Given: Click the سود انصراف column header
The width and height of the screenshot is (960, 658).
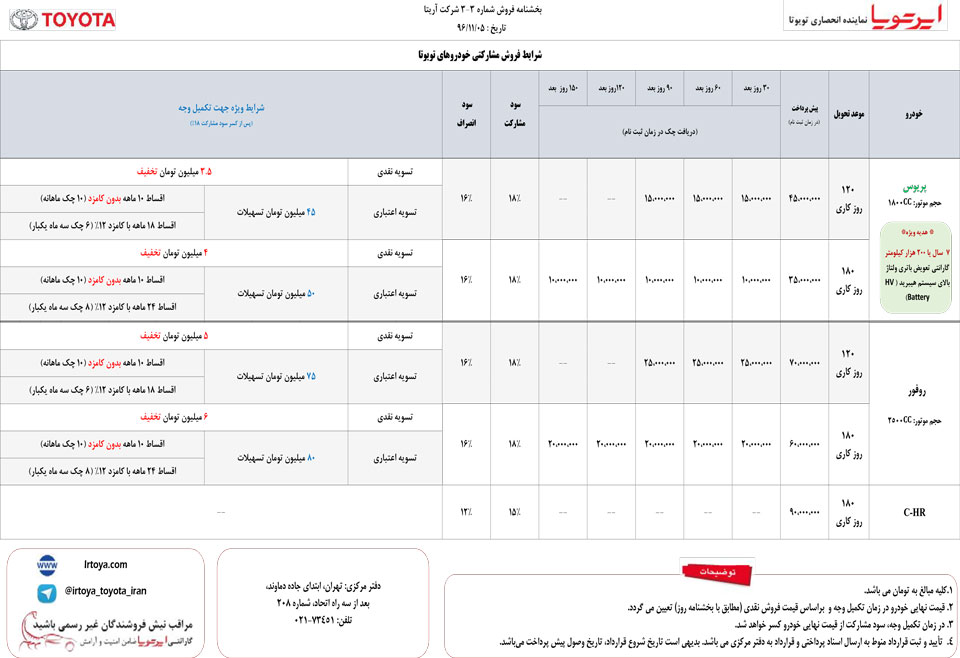Looking at the screenshot, I should (466, 113).
